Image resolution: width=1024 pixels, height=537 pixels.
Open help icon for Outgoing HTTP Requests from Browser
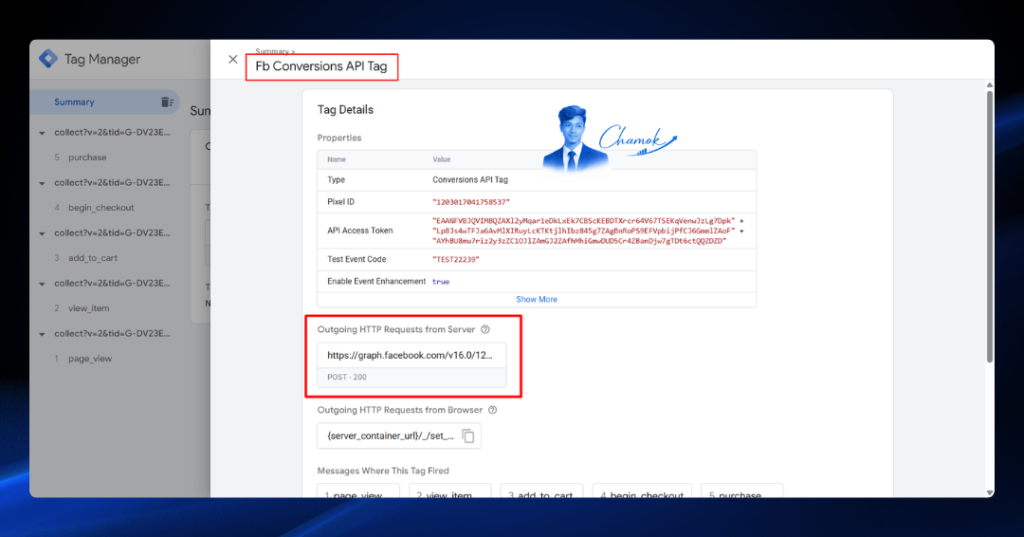point(492,410)
